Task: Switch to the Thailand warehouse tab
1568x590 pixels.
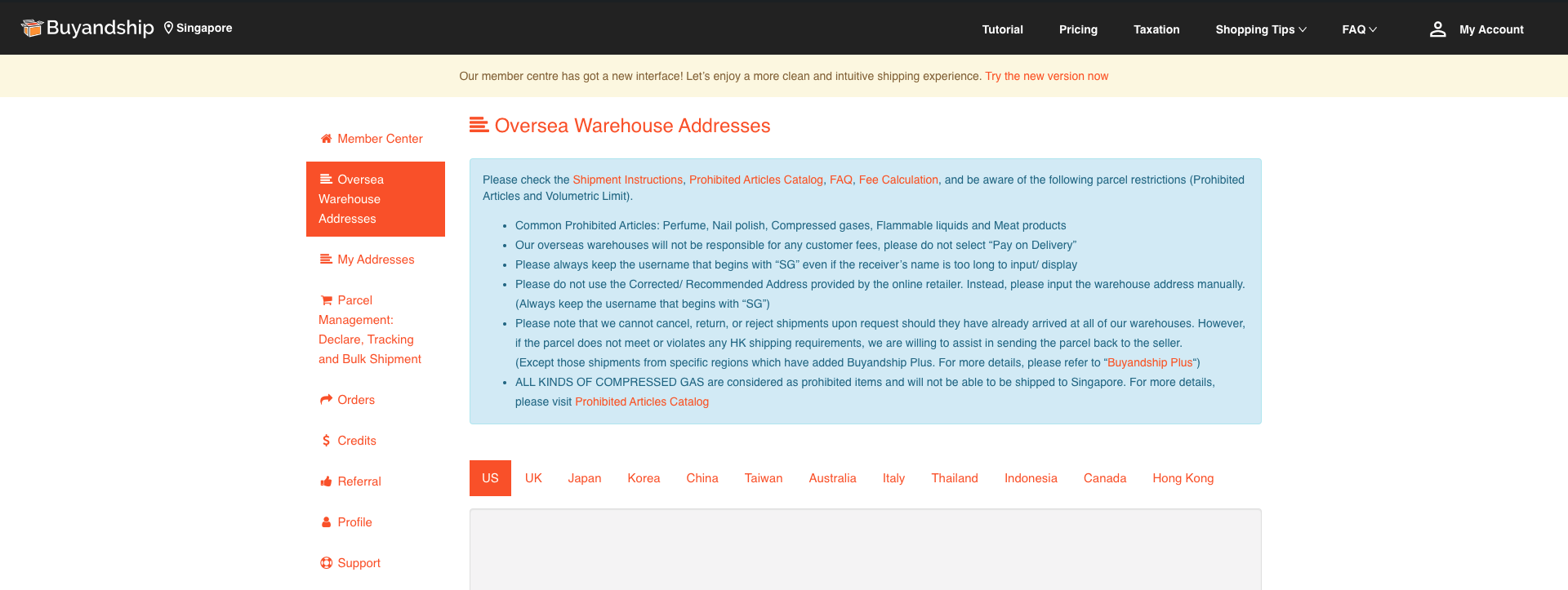Action: tap(955, 478)
